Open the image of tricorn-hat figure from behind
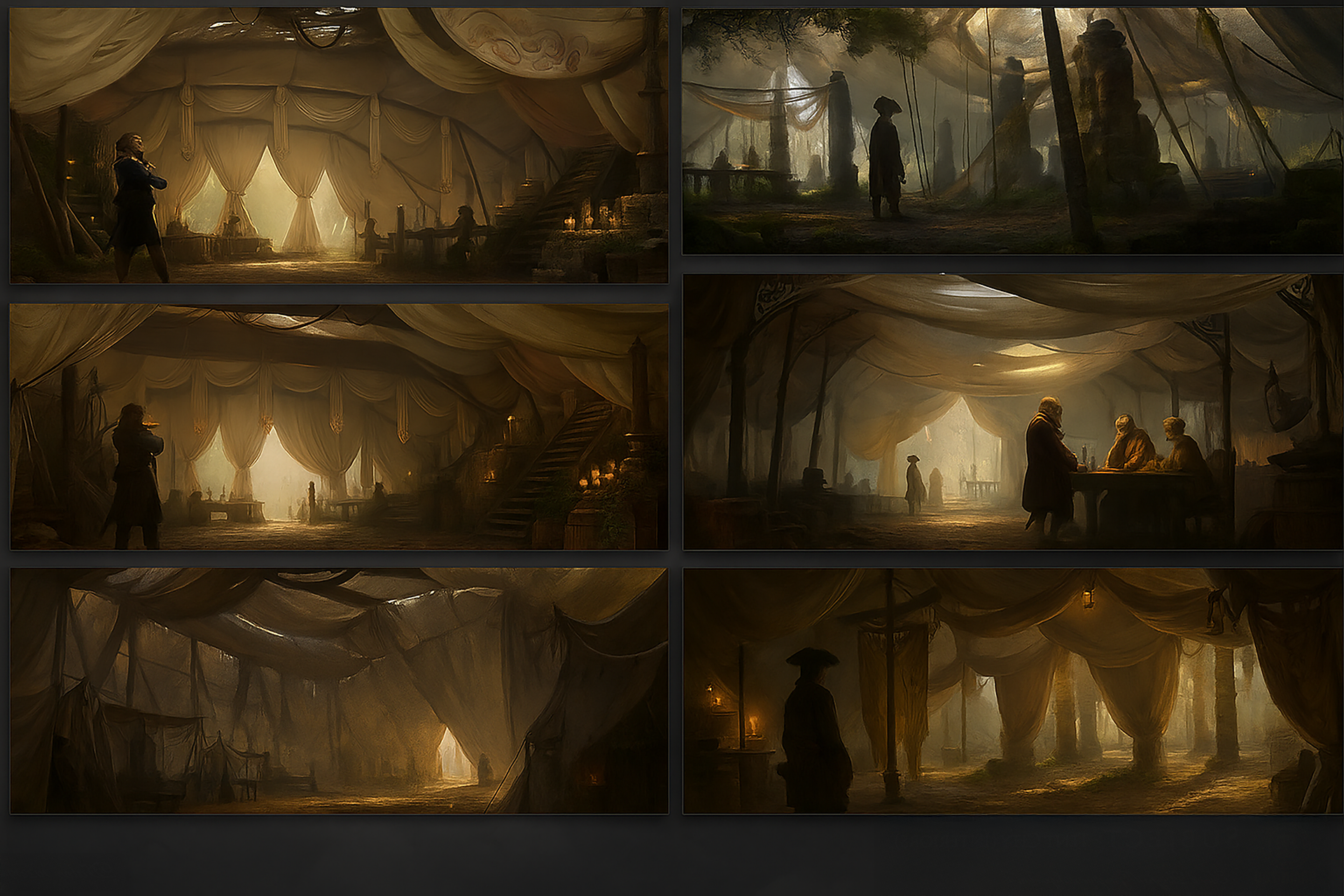Viewport: 1344px width, 896px height. [x=1013, y=691]
